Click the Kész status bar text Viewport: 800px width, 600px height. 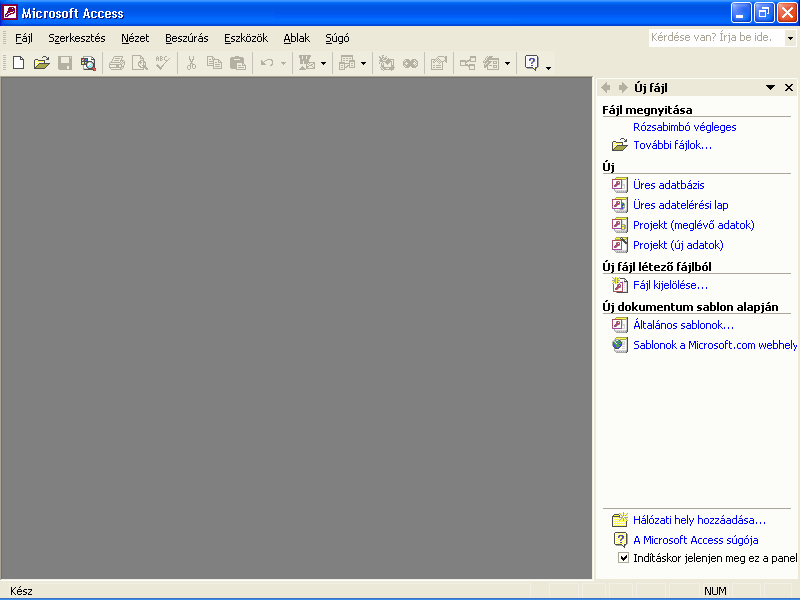coord(21,591)
